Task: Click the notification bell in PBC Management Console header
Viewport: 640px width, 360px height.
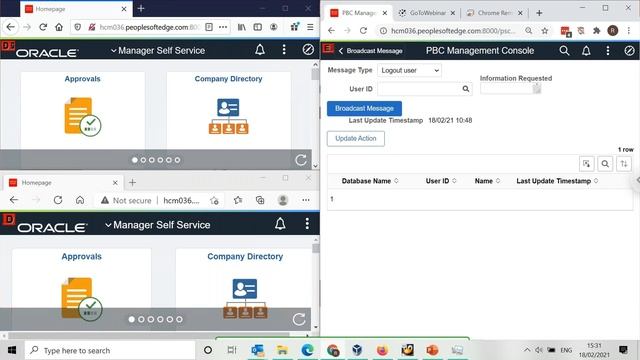Action: [586, 50]
